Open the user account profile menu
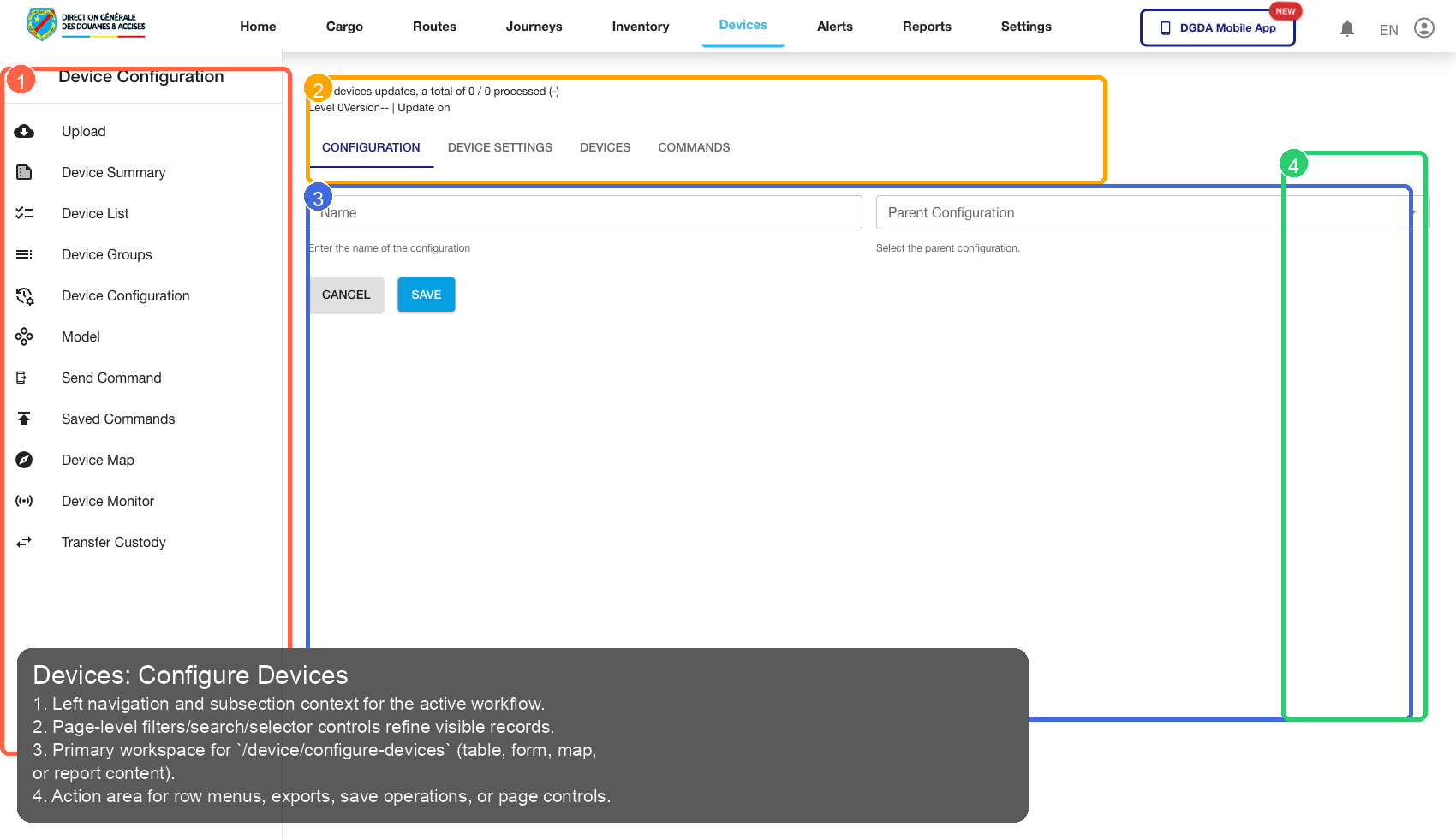The image size is (1456, 839). [x=1424, y=27]
